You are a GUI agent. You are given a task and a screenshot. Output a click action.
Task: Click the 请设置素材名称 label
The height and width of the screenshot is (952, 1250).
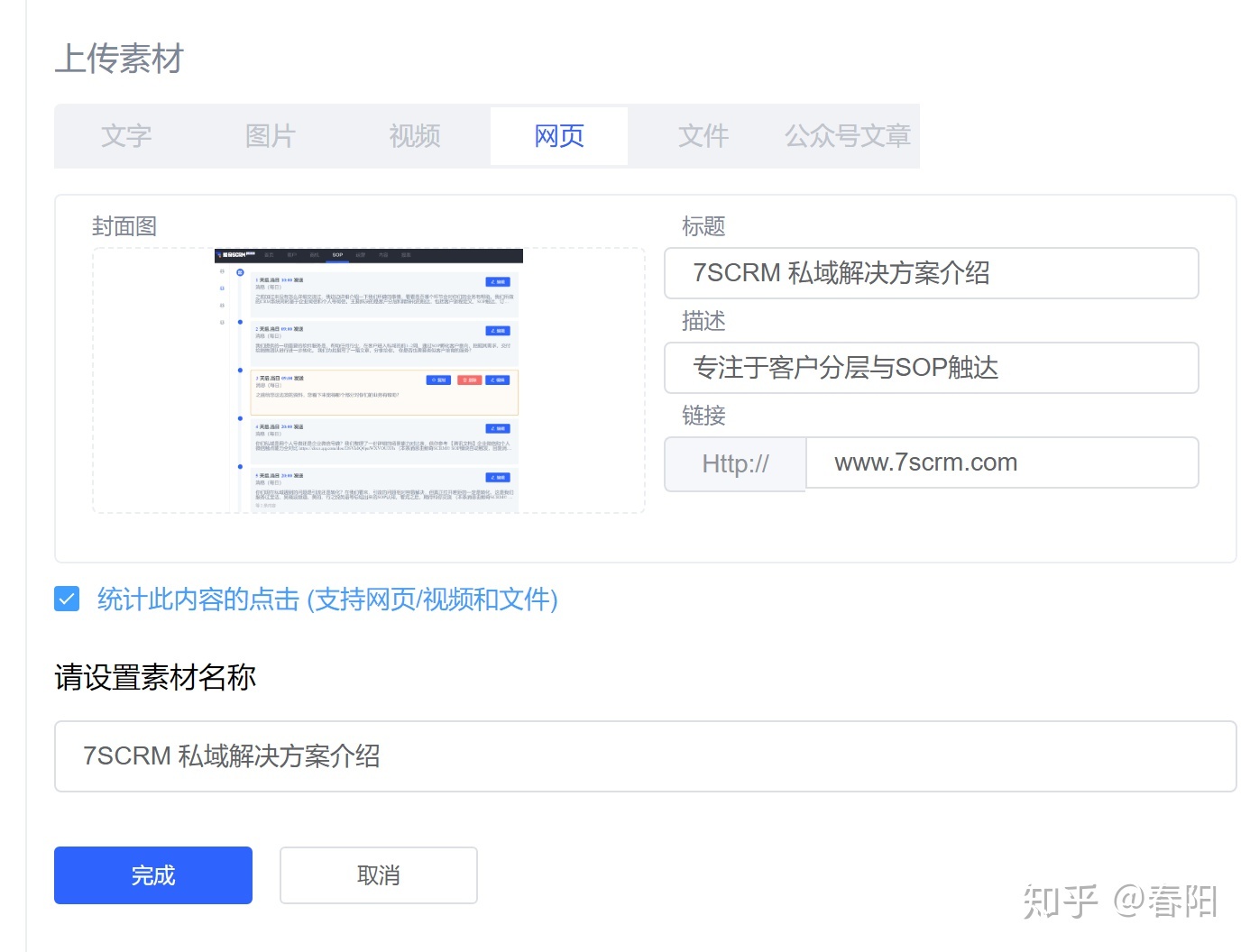[155, 677]
